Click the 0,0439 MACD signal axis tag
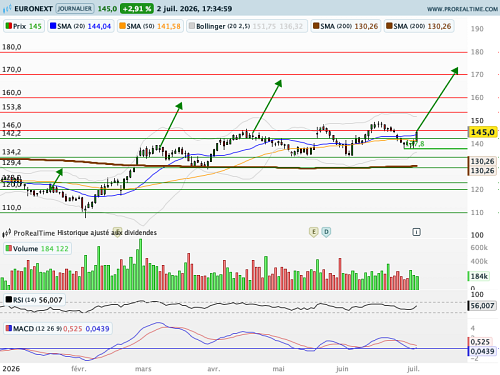 point(483,351)
